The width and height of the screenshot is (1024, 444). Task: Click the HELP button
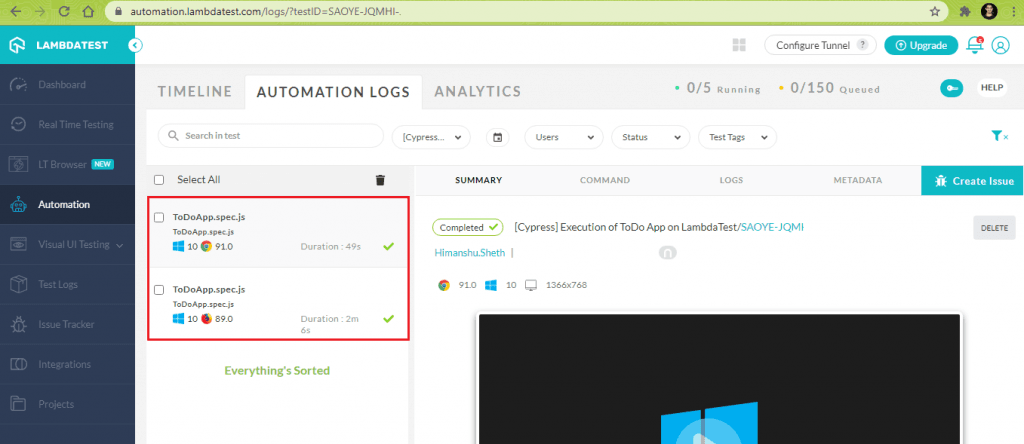992,88
